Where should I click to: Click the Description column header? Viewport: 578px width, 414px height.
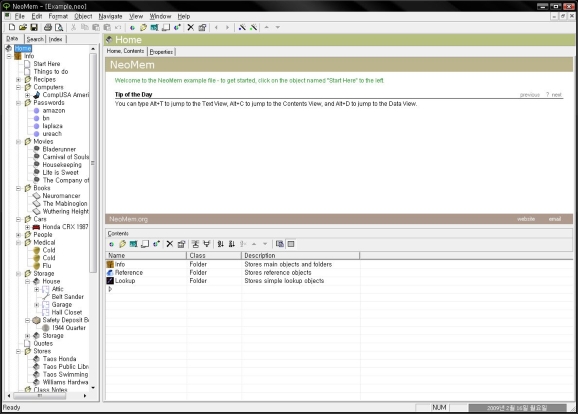tap(300, 255)
